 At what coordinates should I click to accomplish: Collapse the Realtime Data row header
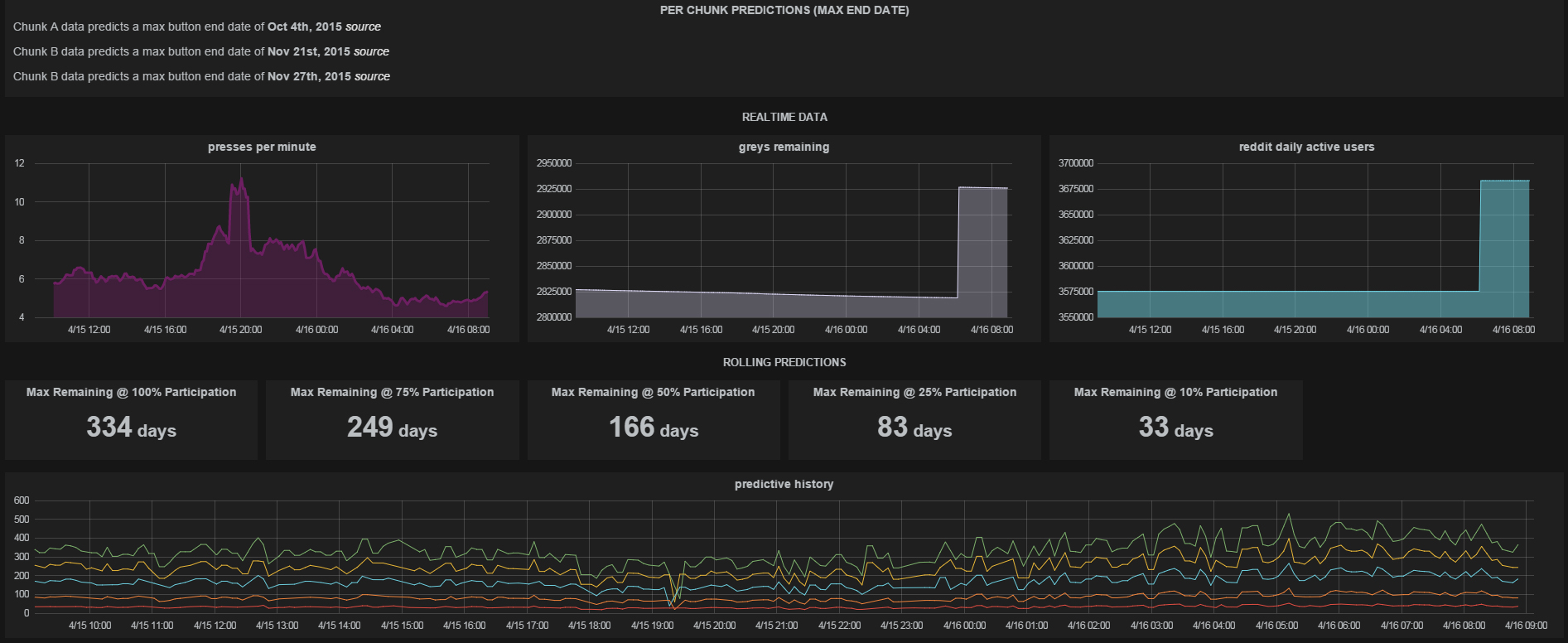pyautogui.click(x=784, y=117)
